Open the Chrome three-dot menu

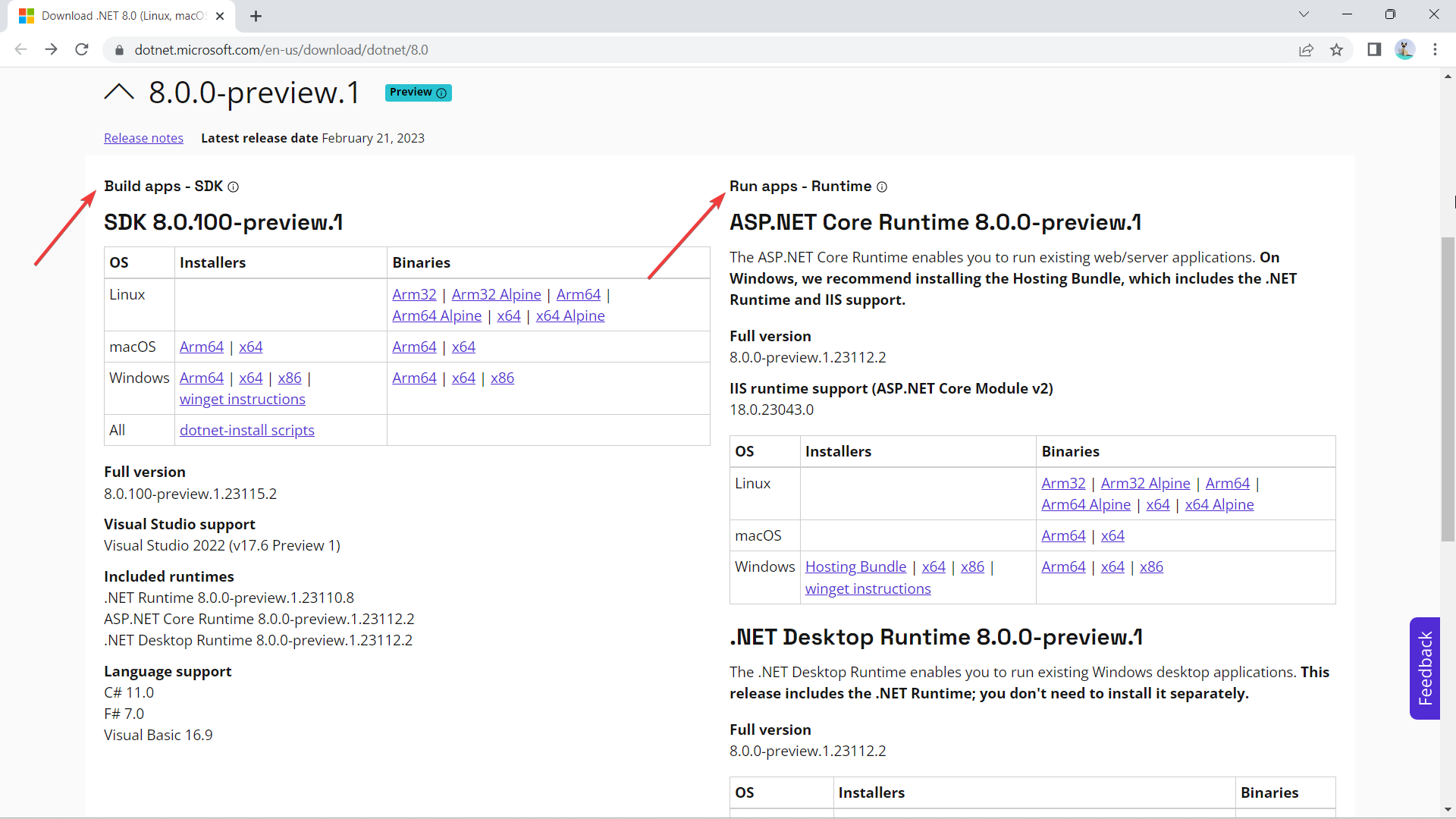(x=1436, y=49)
